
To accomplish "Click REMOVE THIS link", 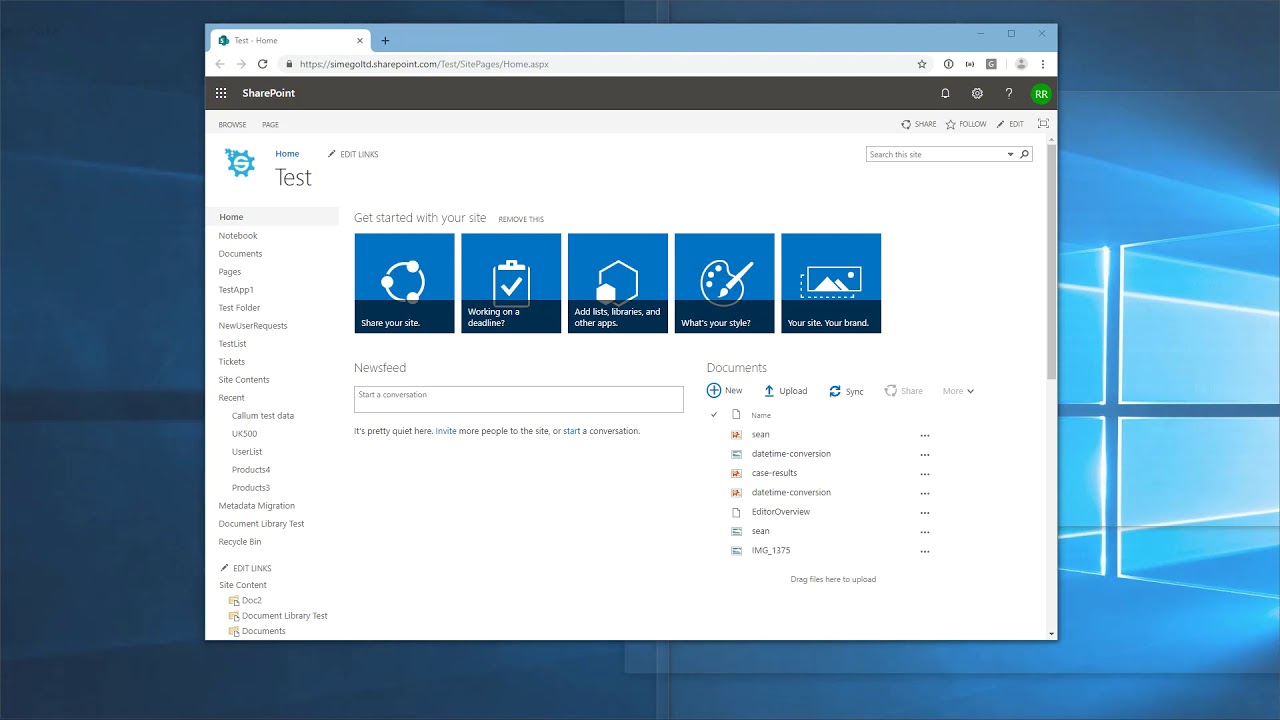I will 521,219.
